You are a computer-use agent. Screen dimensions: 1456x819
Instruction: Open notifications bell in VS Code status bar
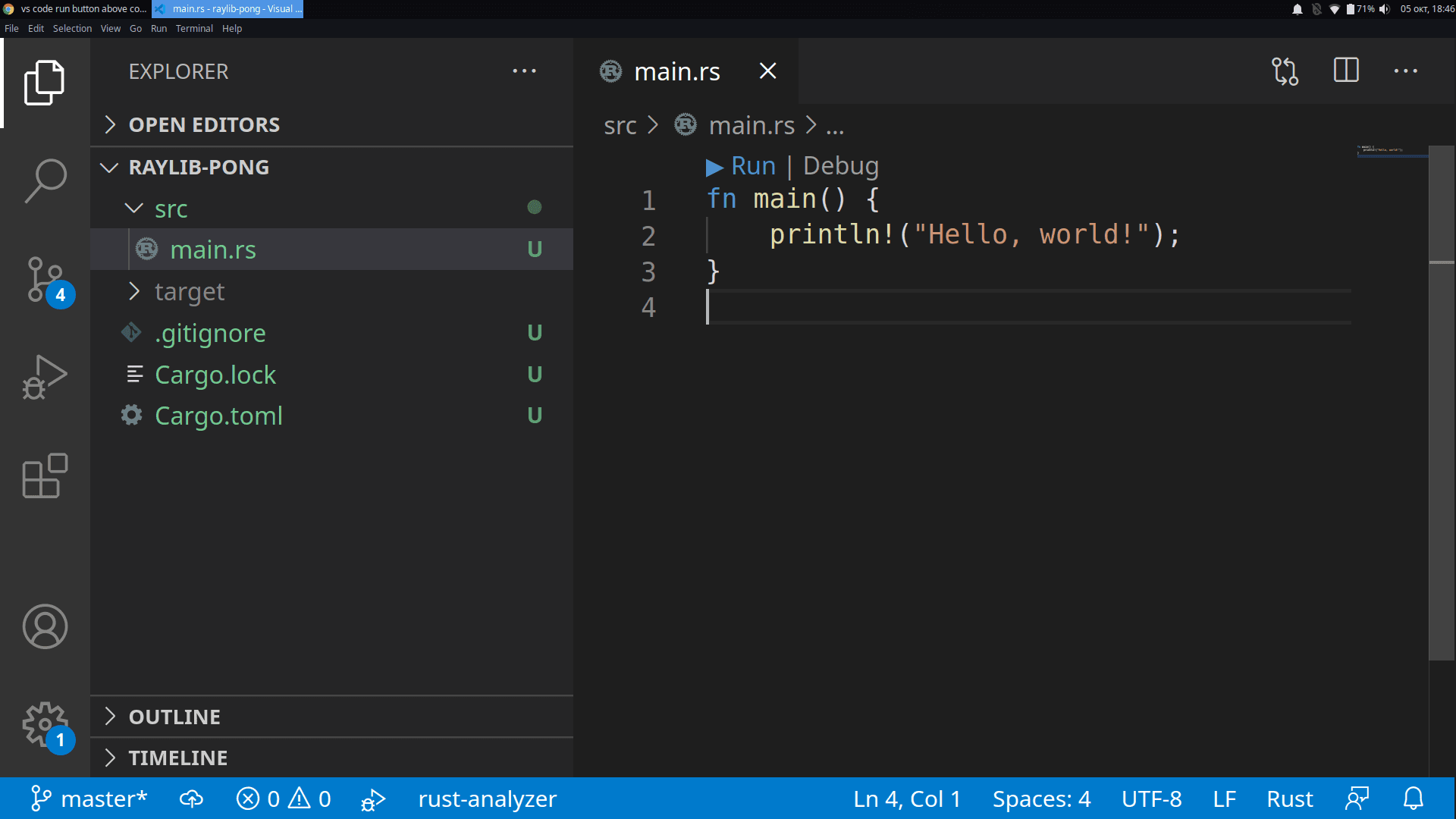1414,799
